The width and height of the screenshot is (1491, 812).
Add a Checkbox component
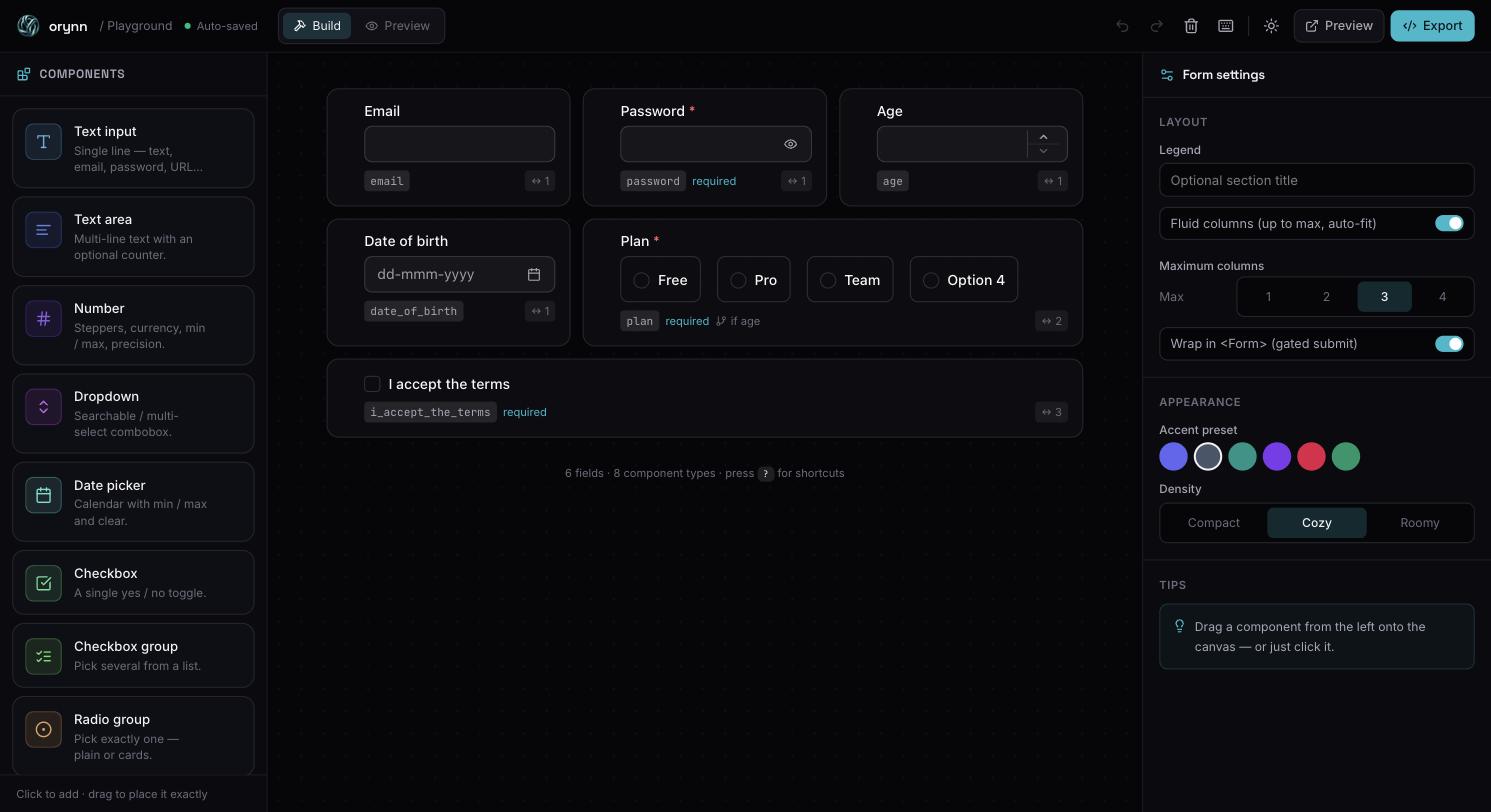pyautogui.click(x=133, y=582)
